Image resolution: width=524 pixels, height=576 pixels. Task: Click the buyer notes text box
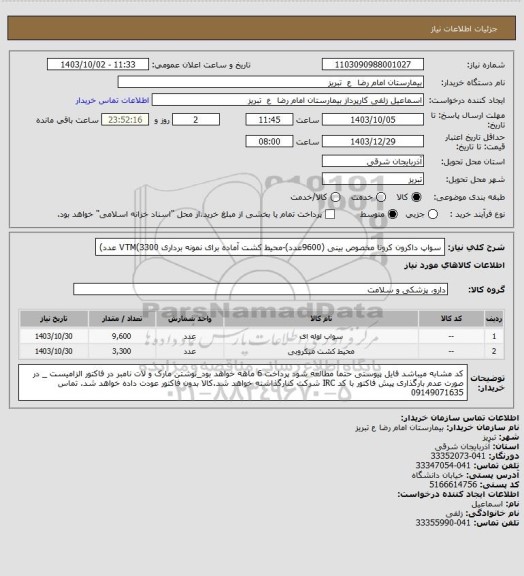pos(243,382)
